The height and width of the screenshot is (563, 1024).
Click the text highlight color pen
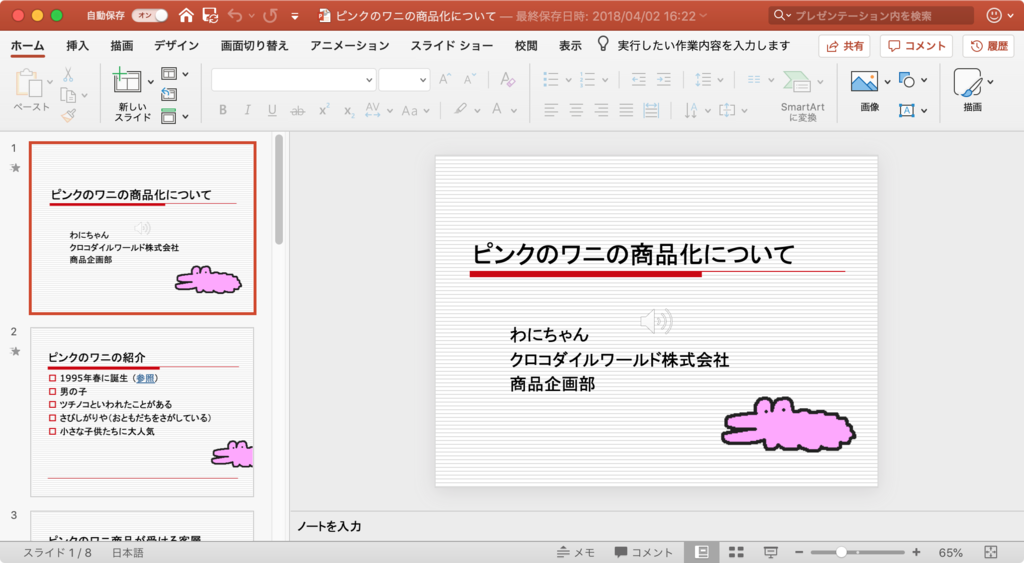pyautogui.click(x=460, y=109)
